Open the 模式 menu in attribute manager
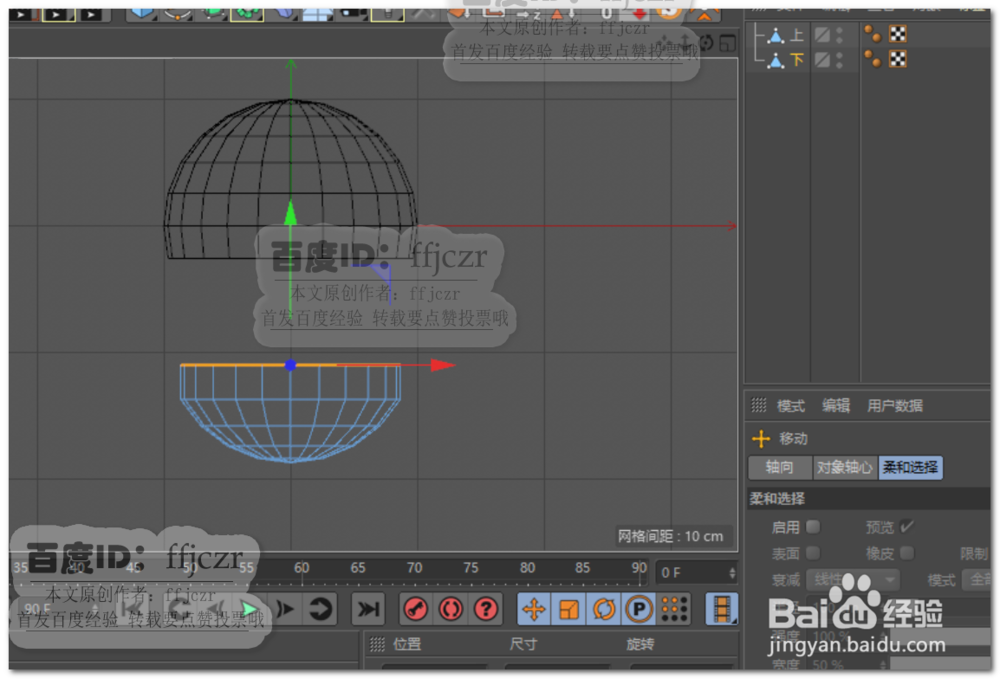The height and width of the screenshot is (679, 1000). tap(791, 406)
